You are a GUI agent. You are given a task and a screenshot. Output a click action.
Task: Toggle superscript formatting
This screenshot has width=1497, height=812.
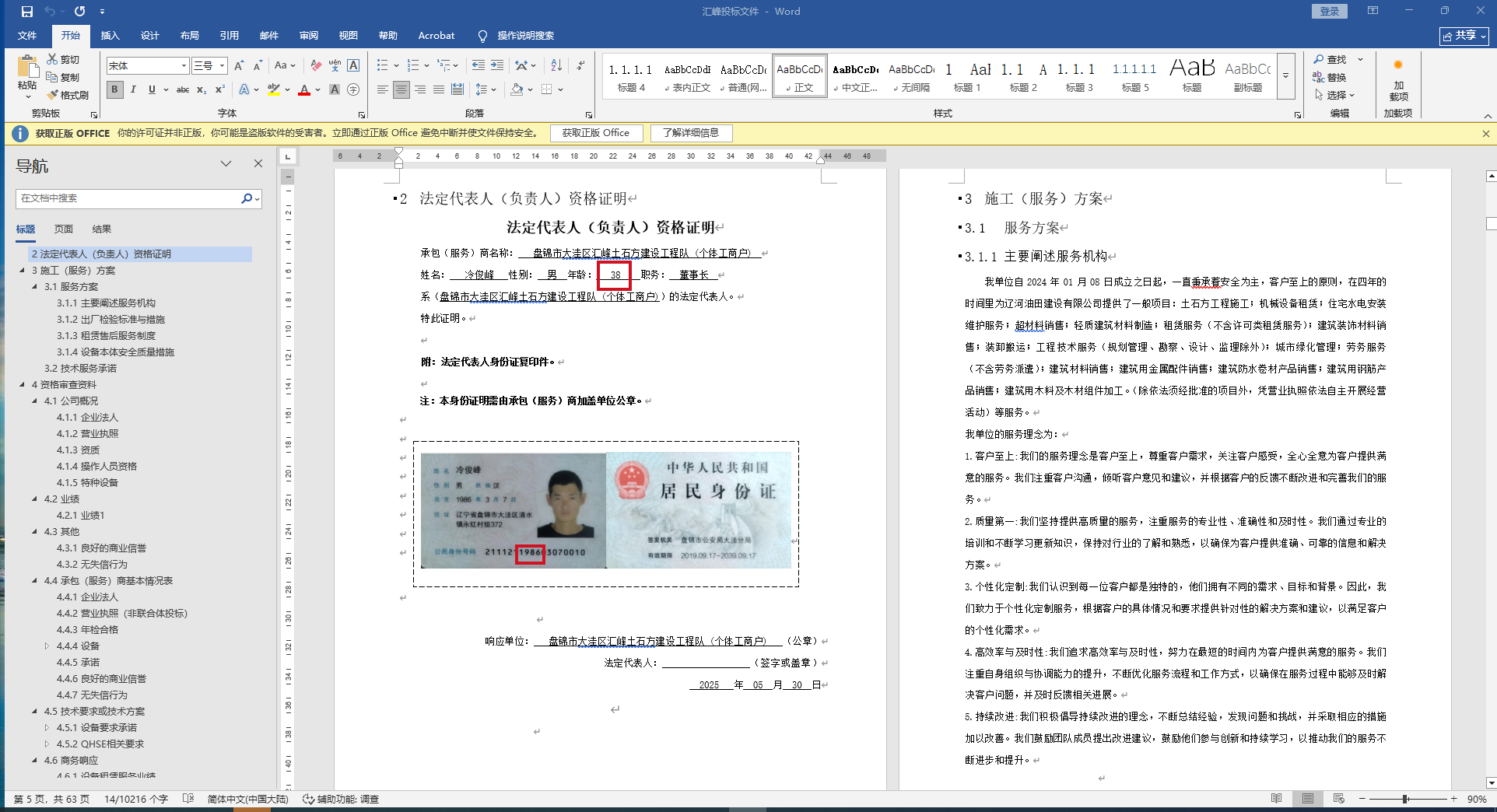[x=220, y=89]
